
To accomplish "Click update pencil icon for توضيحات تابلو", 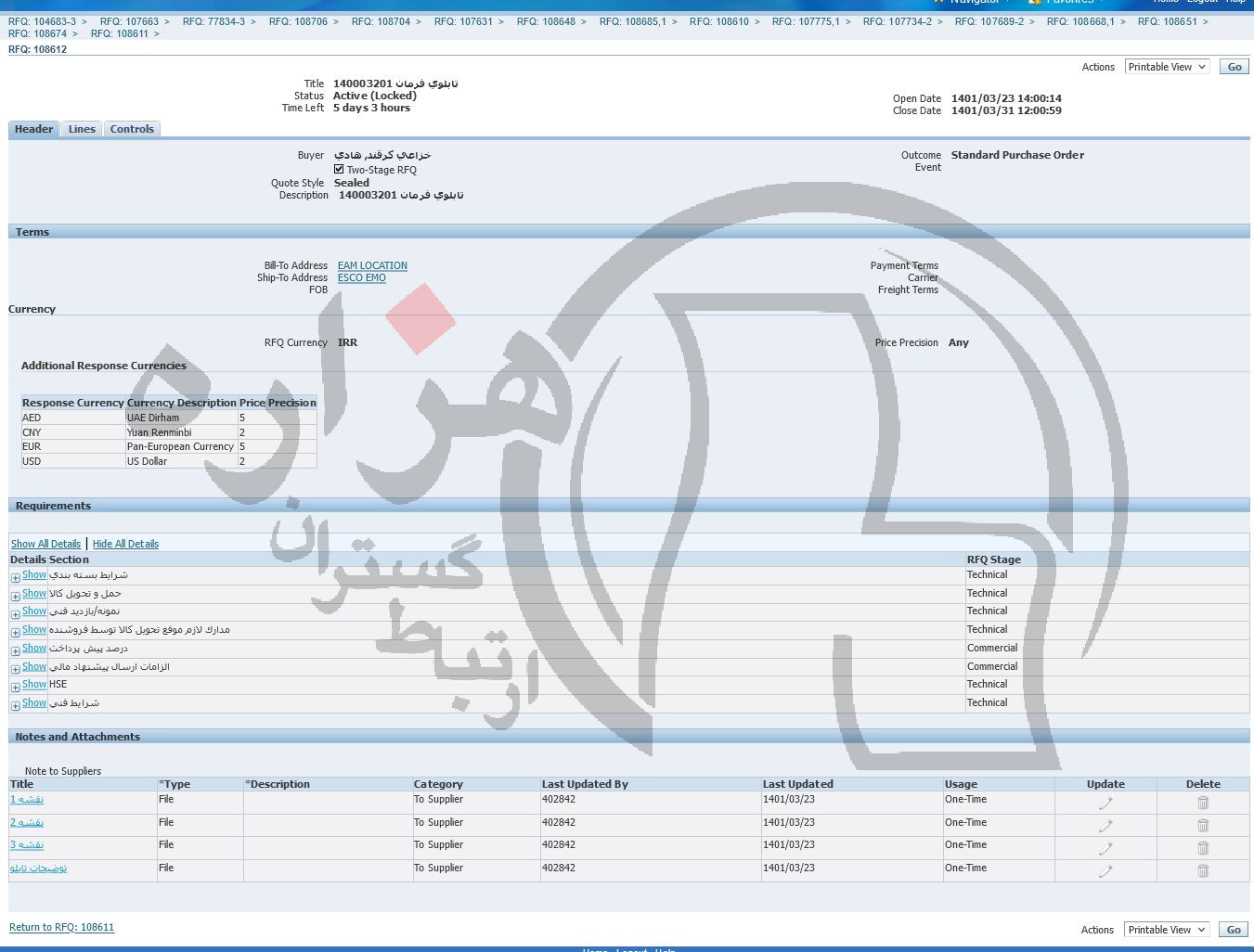I will (1105, 871).
